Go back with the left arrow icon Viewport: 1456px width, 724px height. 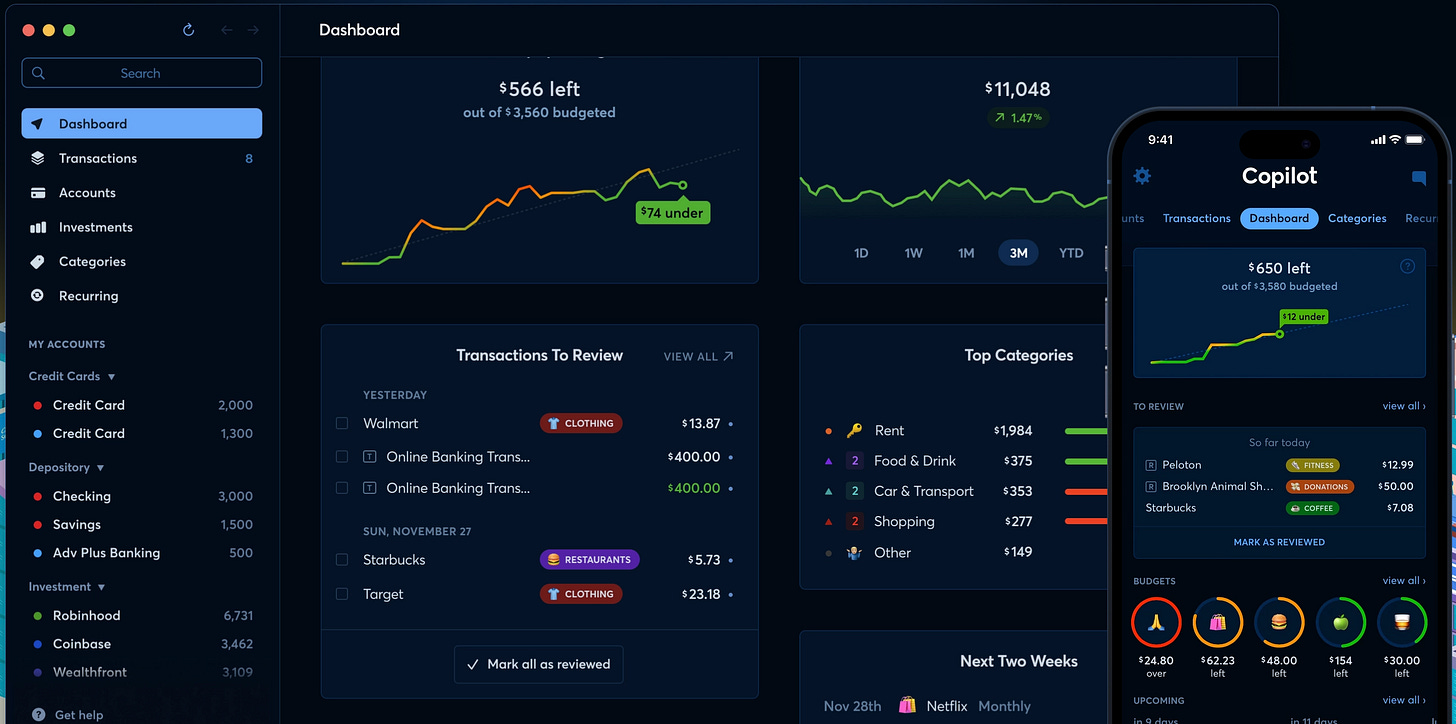click(226, 30)
